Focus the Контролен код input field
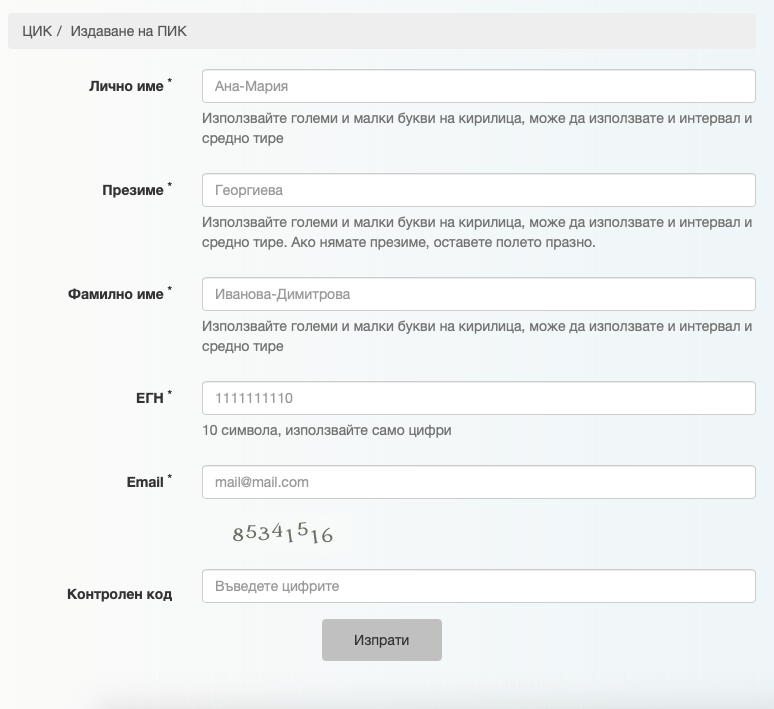 point(478,586)
